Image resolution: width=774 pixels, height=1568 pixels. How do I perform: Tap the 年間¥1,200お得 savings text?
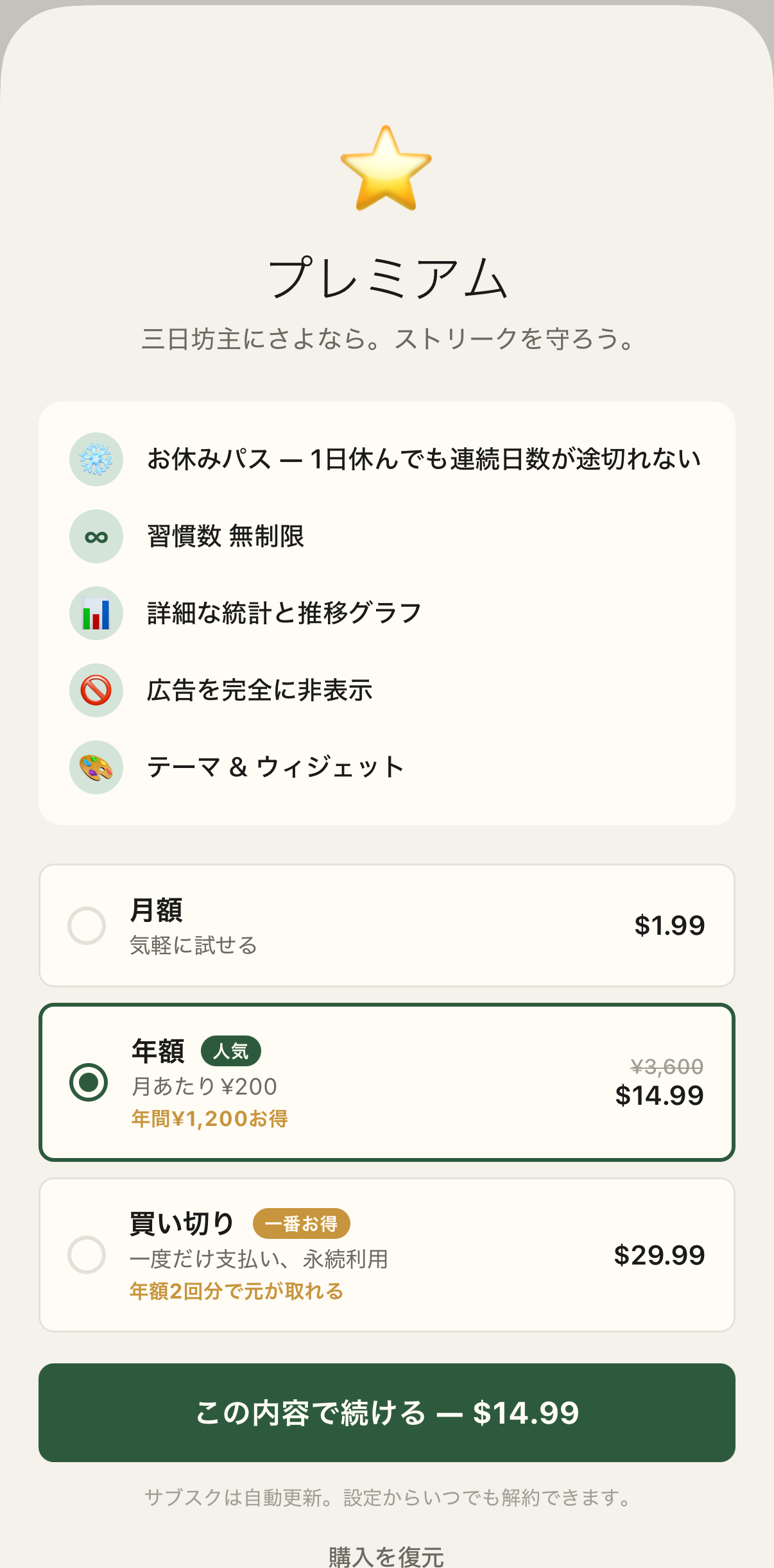pyautogui.click(x=210, y=1119)
